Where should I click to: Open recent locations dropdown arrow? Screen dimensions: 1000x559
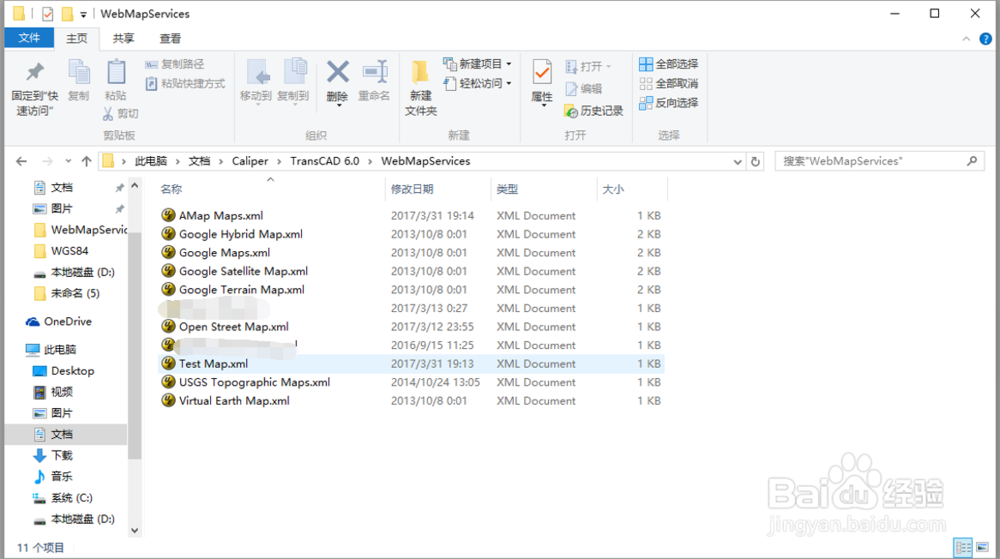click(x=68, y=161)
